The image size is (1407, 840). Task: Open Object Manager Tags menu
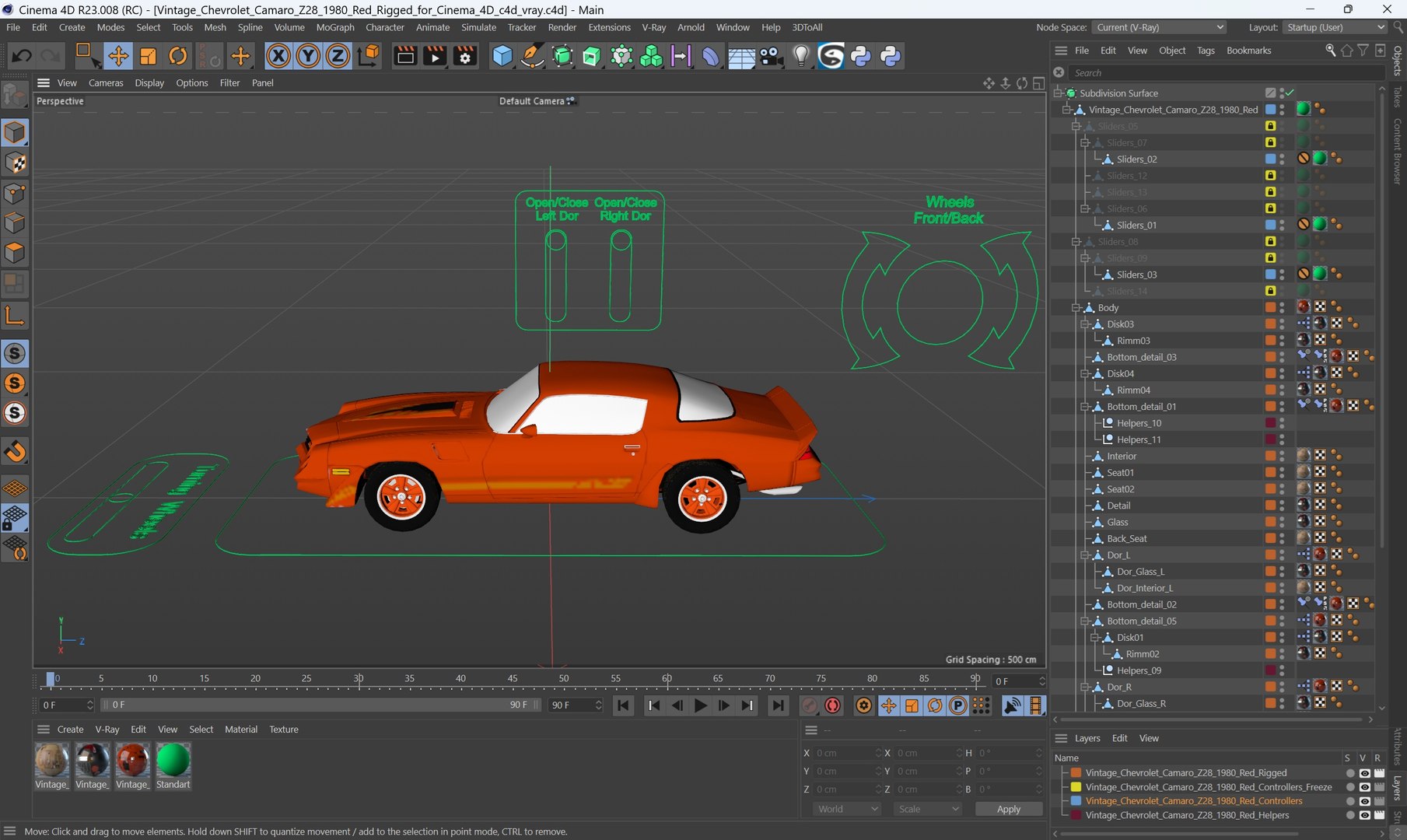tap(1206, 51)
